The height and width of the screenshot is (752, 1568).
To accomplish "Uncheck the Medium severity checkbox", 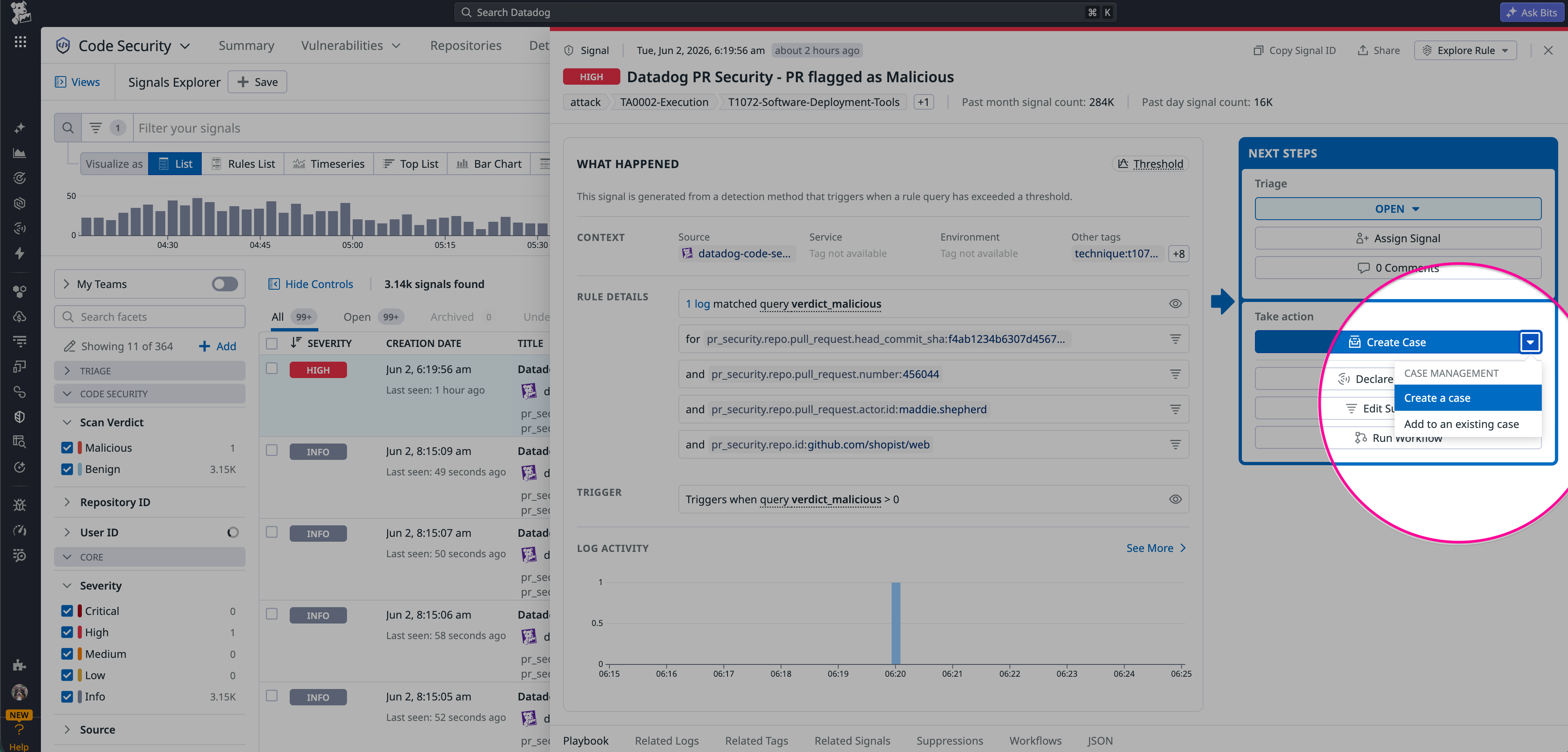I will coord(67,654).
